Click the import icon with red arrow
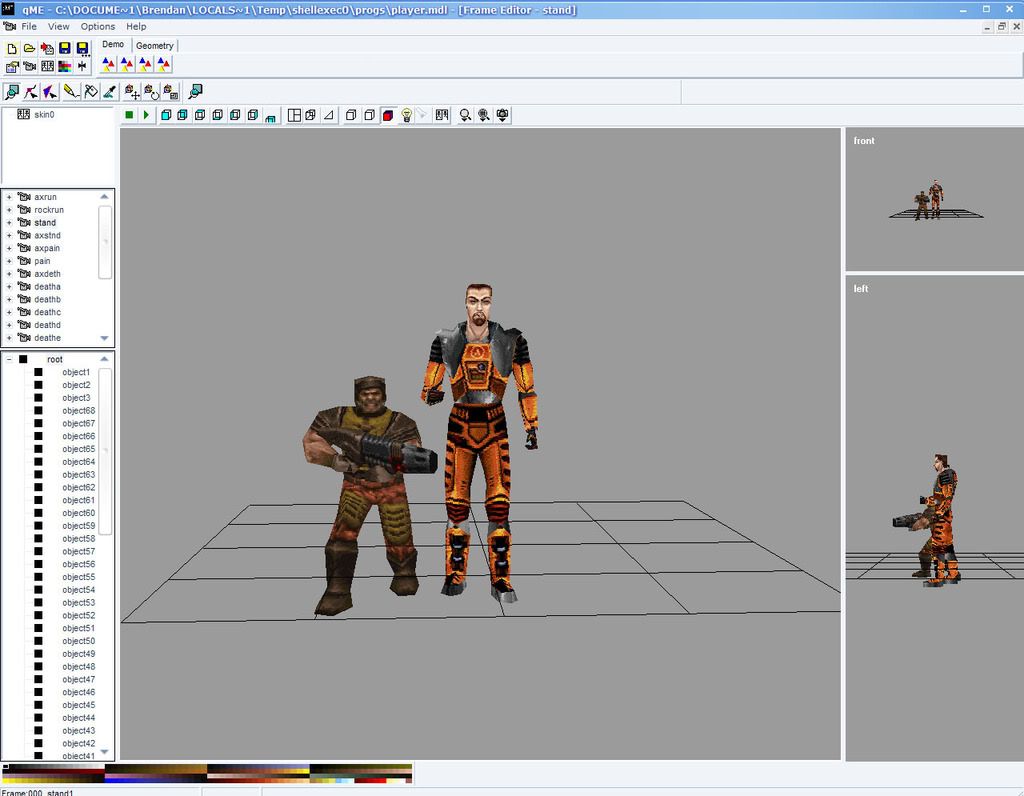1024x796 pixels. click(x=47, y=49)
